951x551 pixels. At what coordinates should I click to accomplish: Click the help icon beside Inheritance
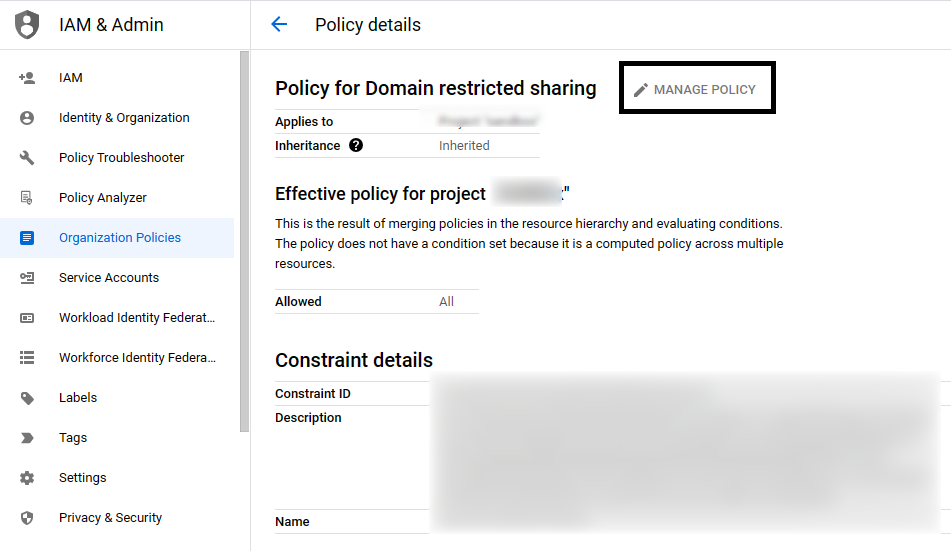(x=356, y=145)
